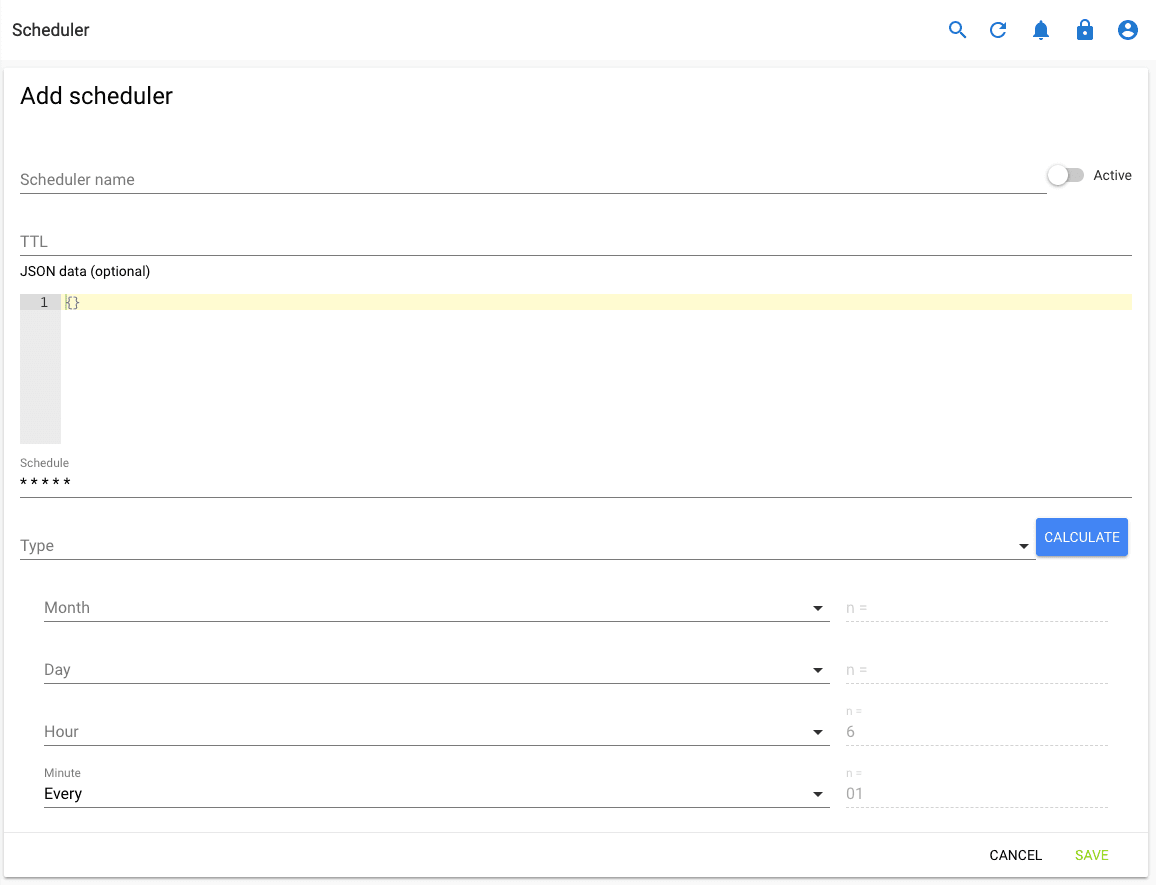1156x885 pixels.
Task: Open the search icon in top bar
Action: point(957,30)
